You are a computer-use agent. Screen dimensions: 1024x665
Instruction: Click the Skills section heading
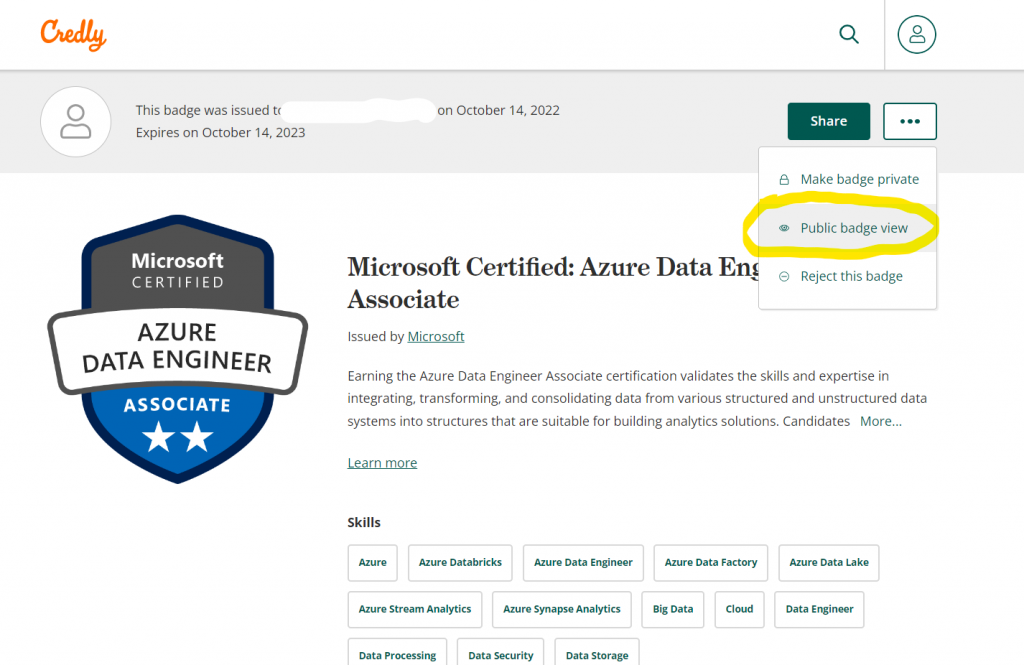364,523
